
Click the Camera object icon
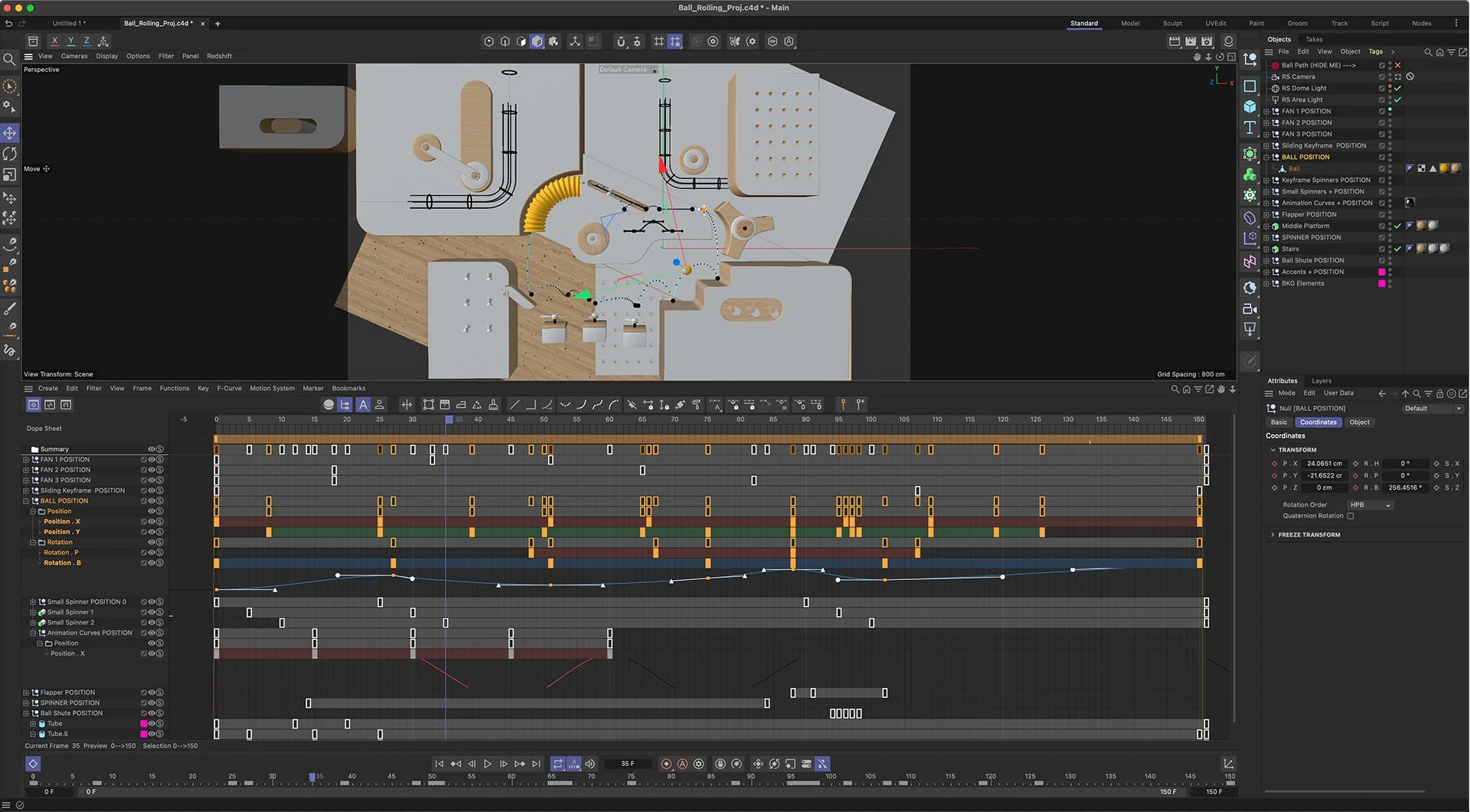pyautogui.click(x=1249, y=309)
